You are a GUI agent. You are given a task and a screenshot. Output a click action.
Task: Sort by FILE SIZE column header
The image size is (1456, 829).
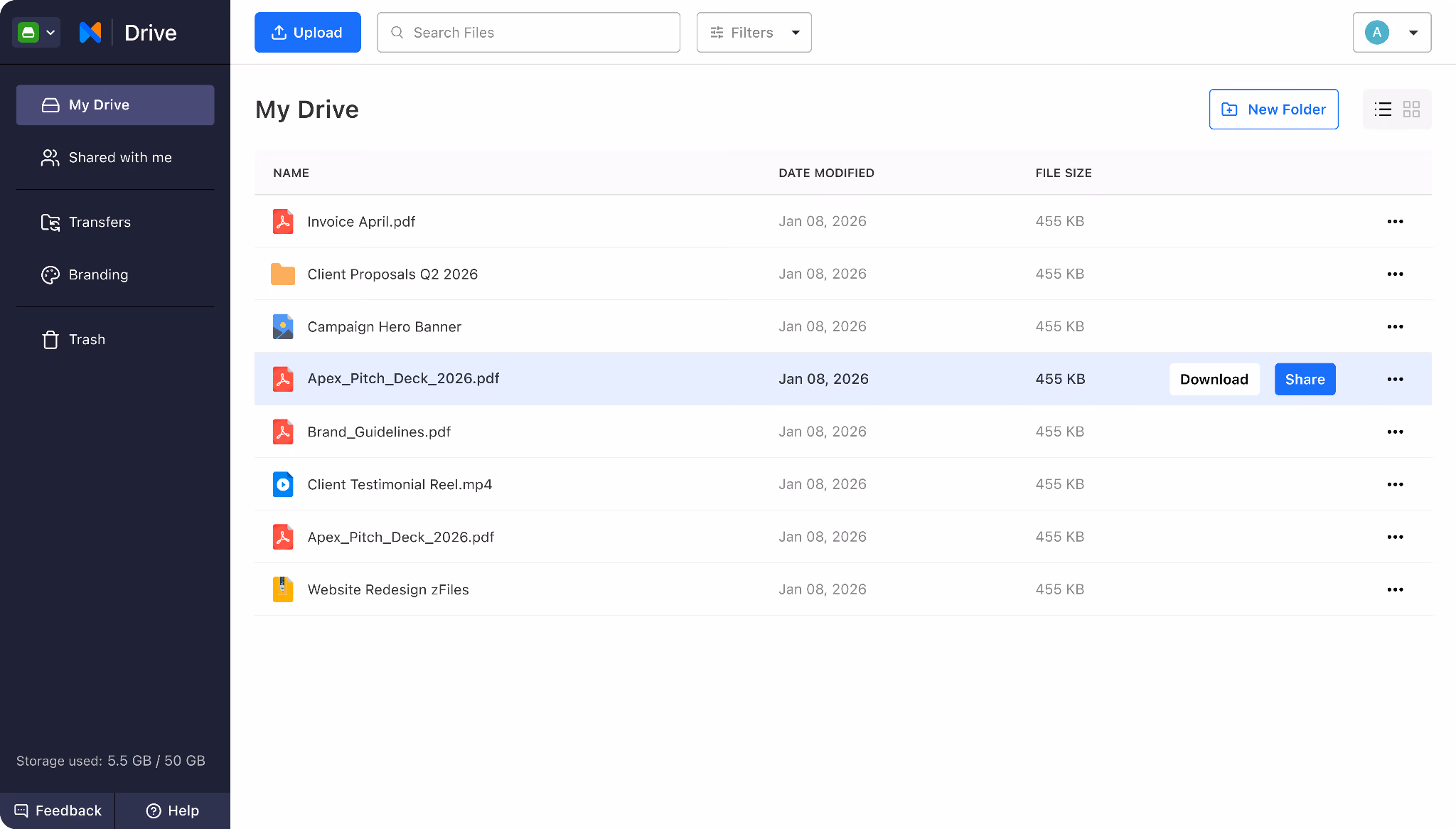pyautogui.click(x=1064, y=173)
